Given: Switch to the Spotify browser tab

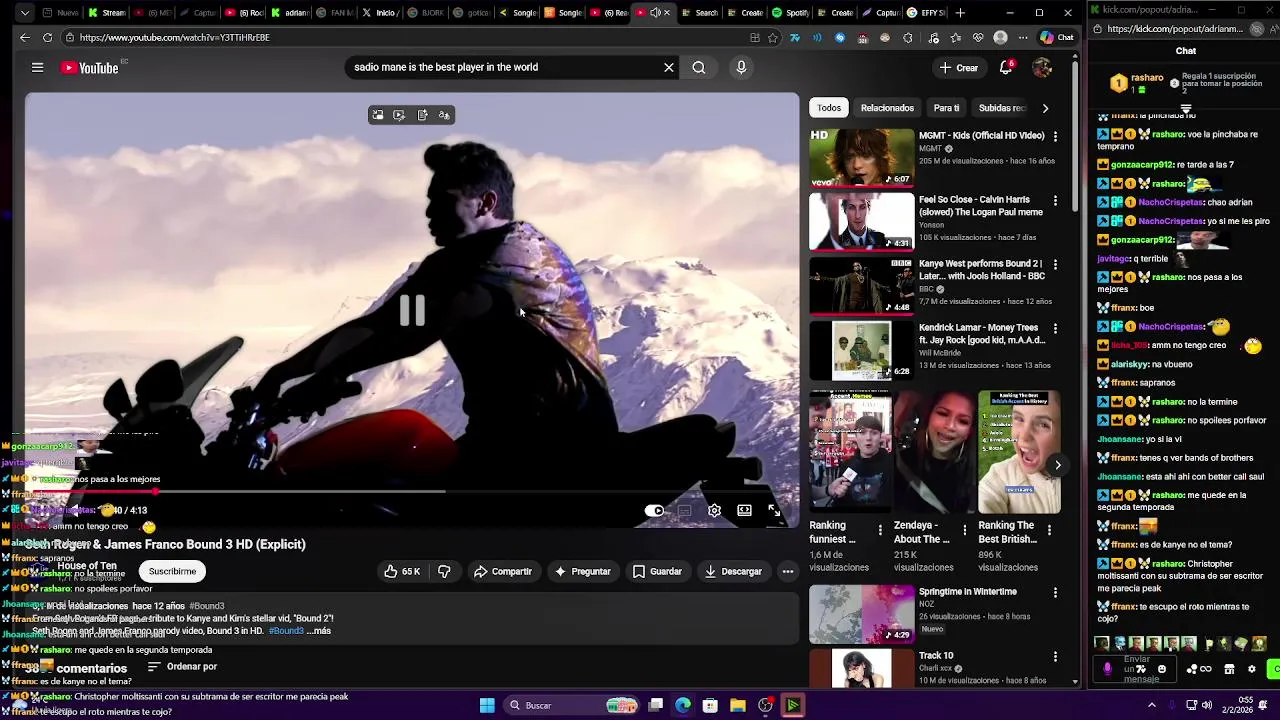Looking at the screenshot, I should [790, 13].
